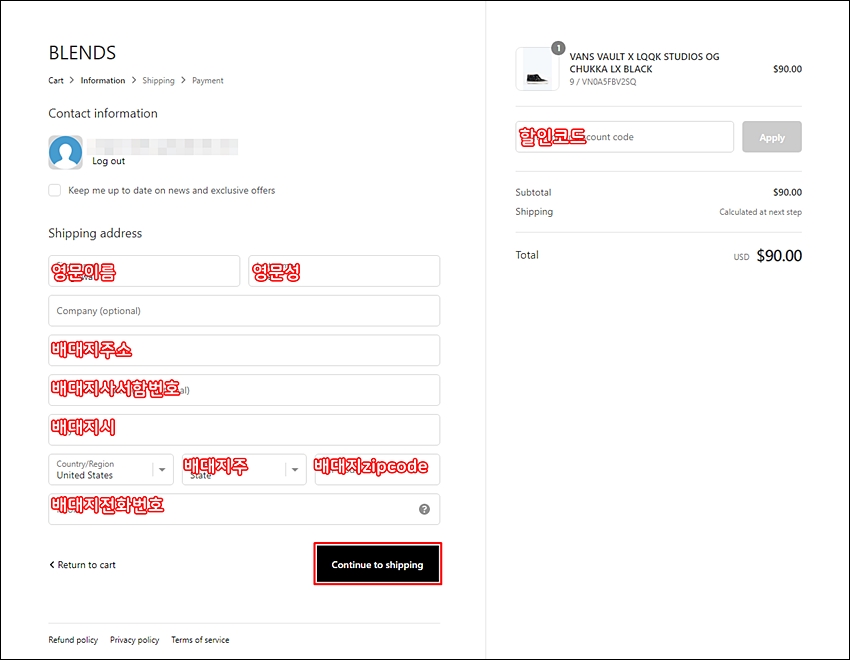Select the Shipping breadcrumb step
Screen dimensions: 850x660
[158, 80]
